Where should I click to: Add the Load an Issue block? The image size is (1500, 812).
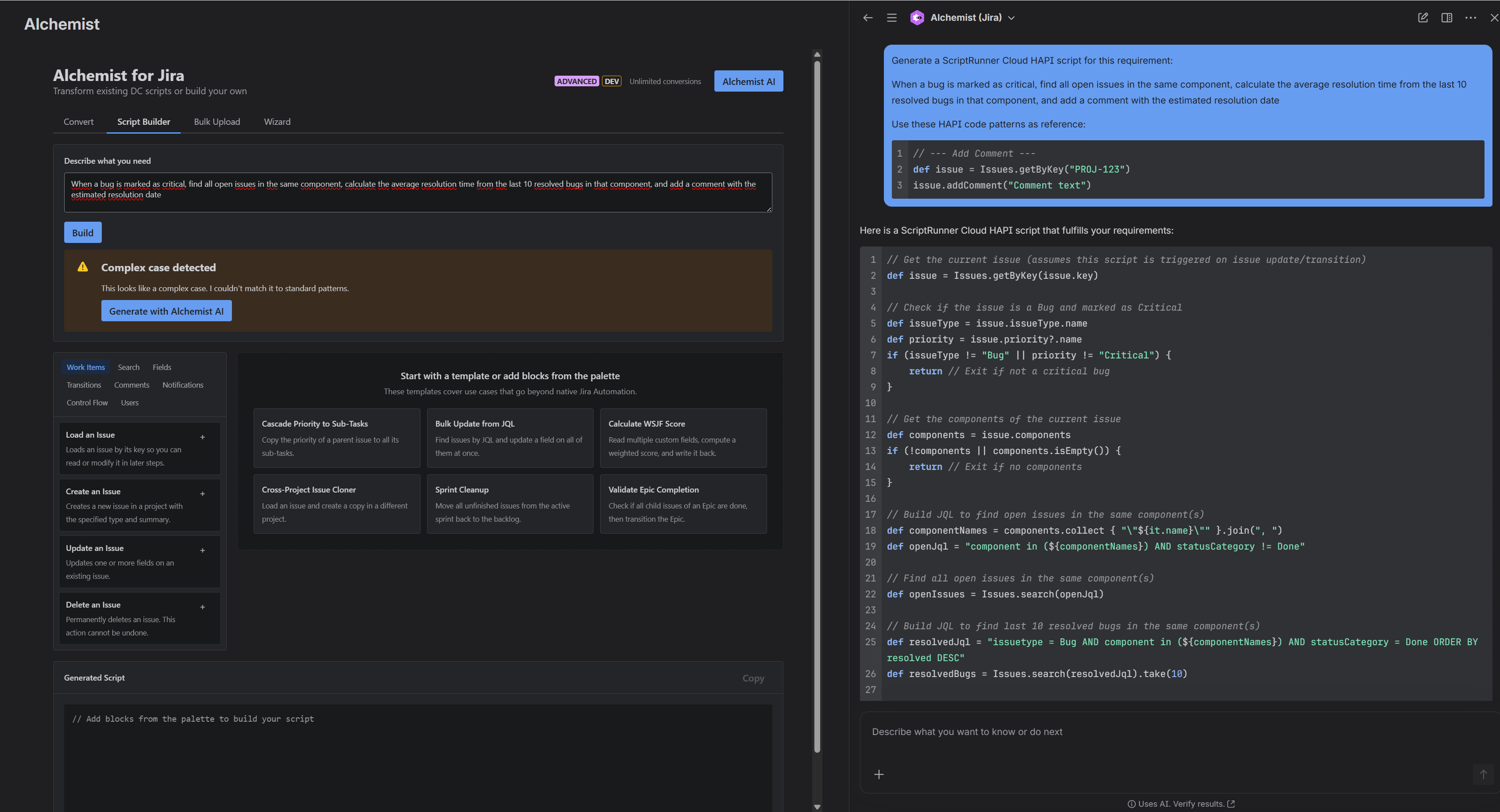[203, 437]
